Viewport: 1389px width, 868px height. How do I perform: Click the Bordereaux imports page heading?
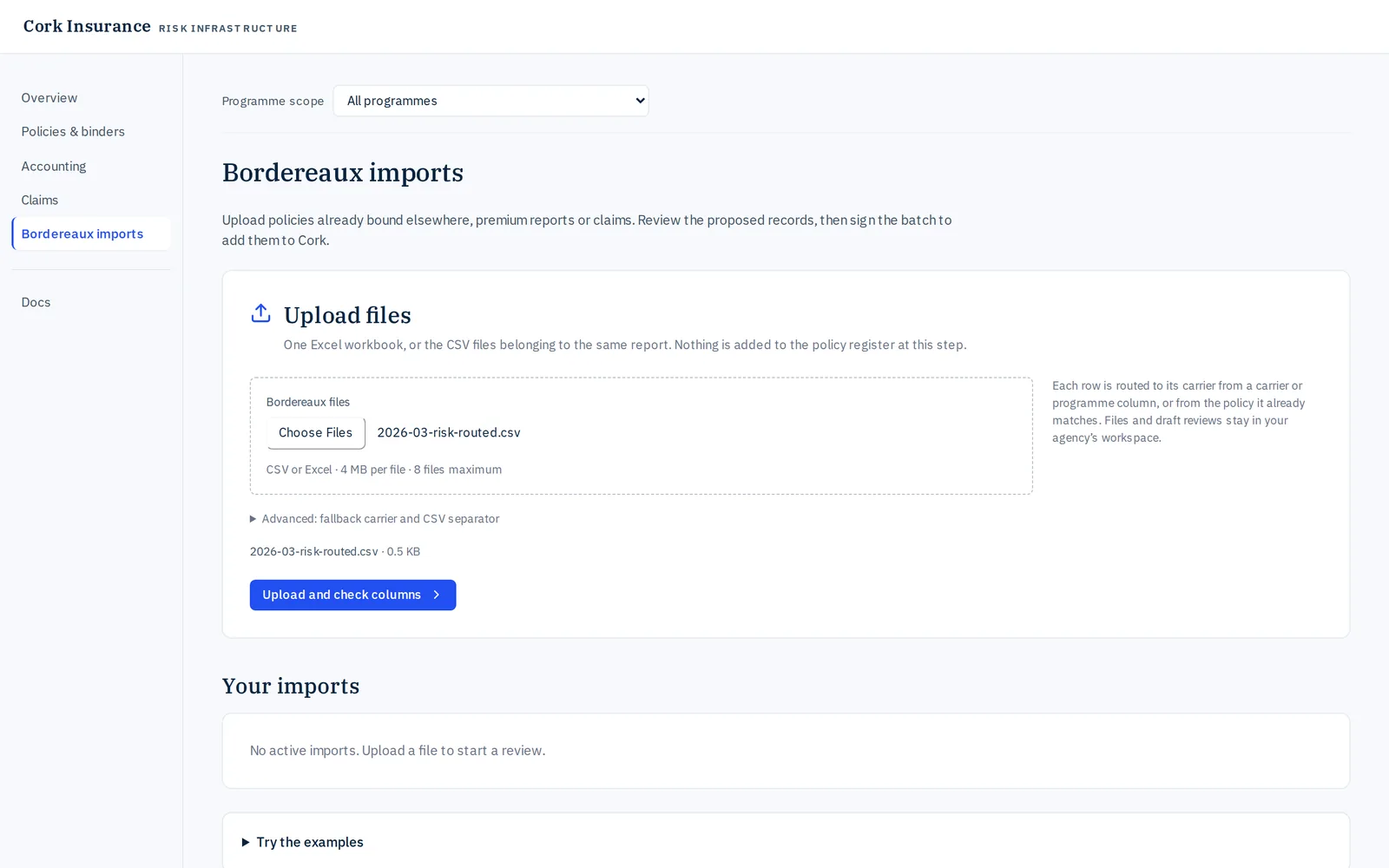(x=343, y=173)
